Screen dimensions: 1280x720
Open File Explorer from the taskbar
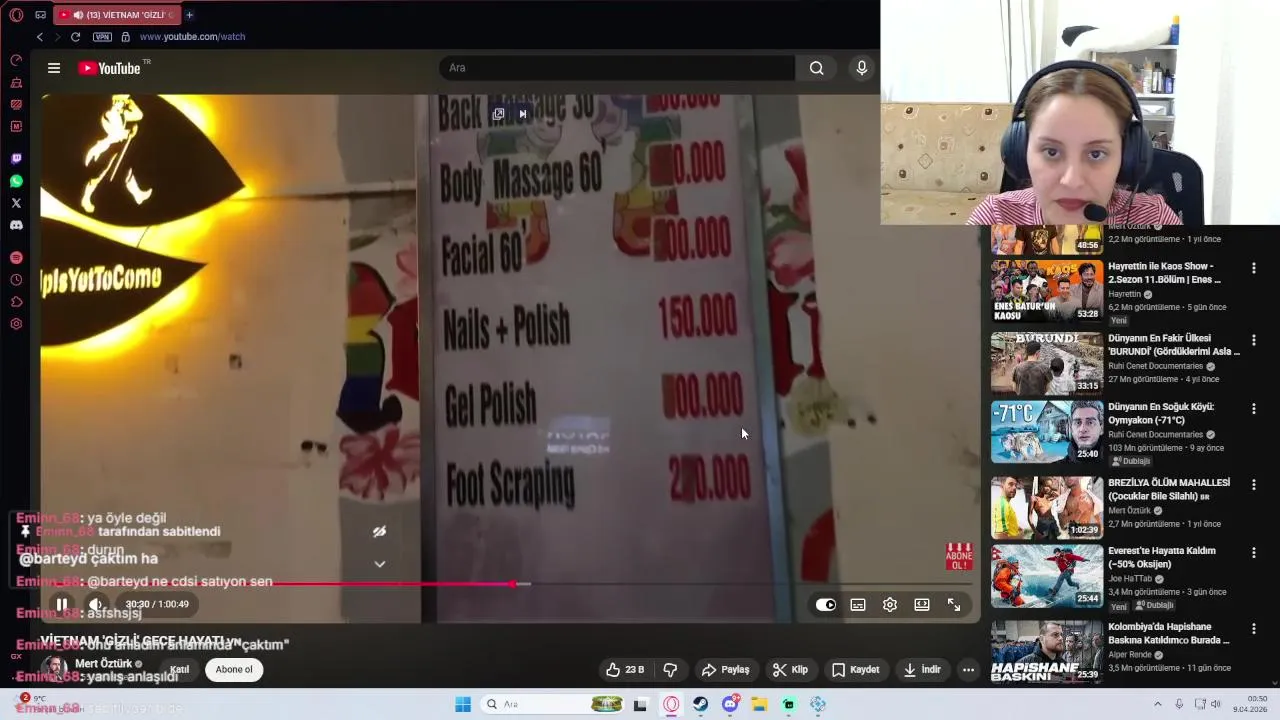pos(759,704)
